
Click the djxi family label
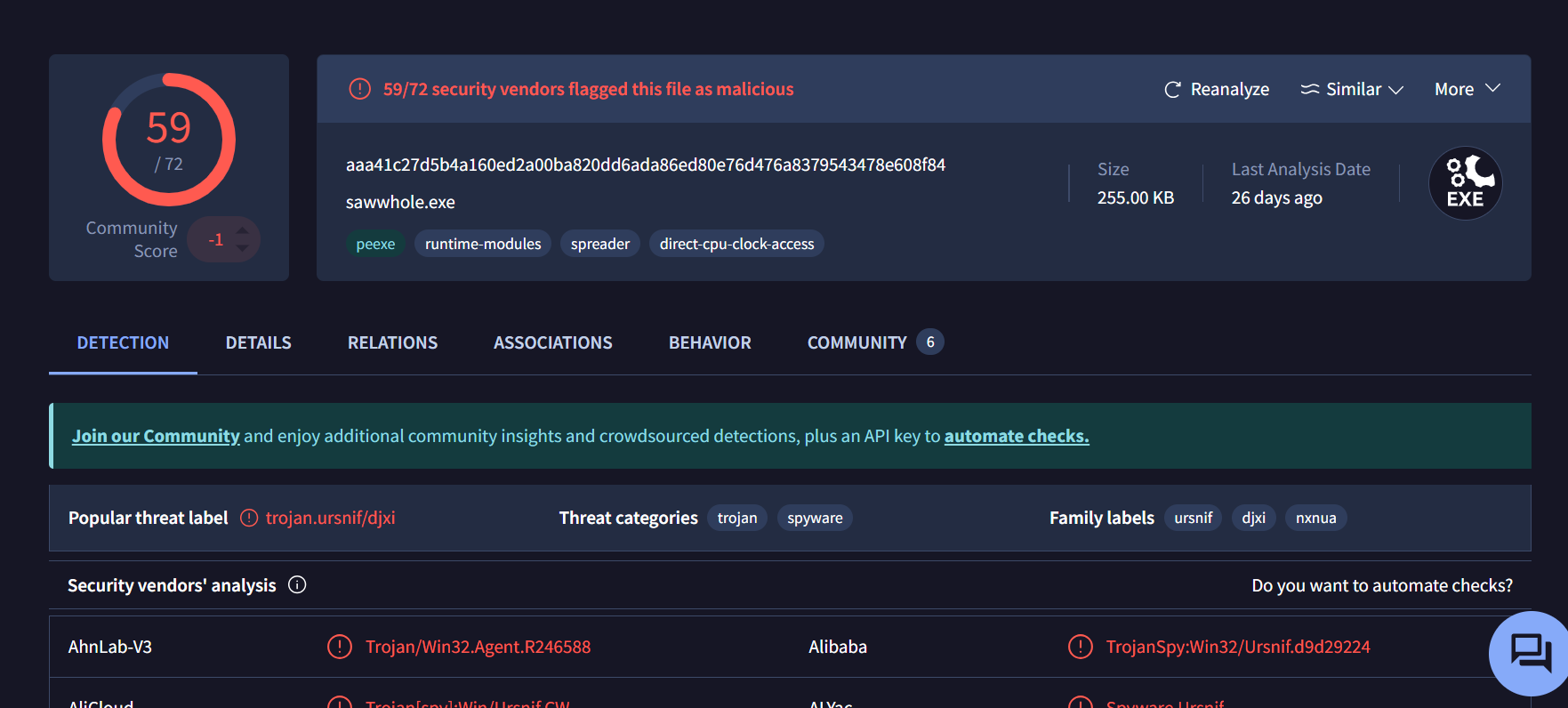1254,518
